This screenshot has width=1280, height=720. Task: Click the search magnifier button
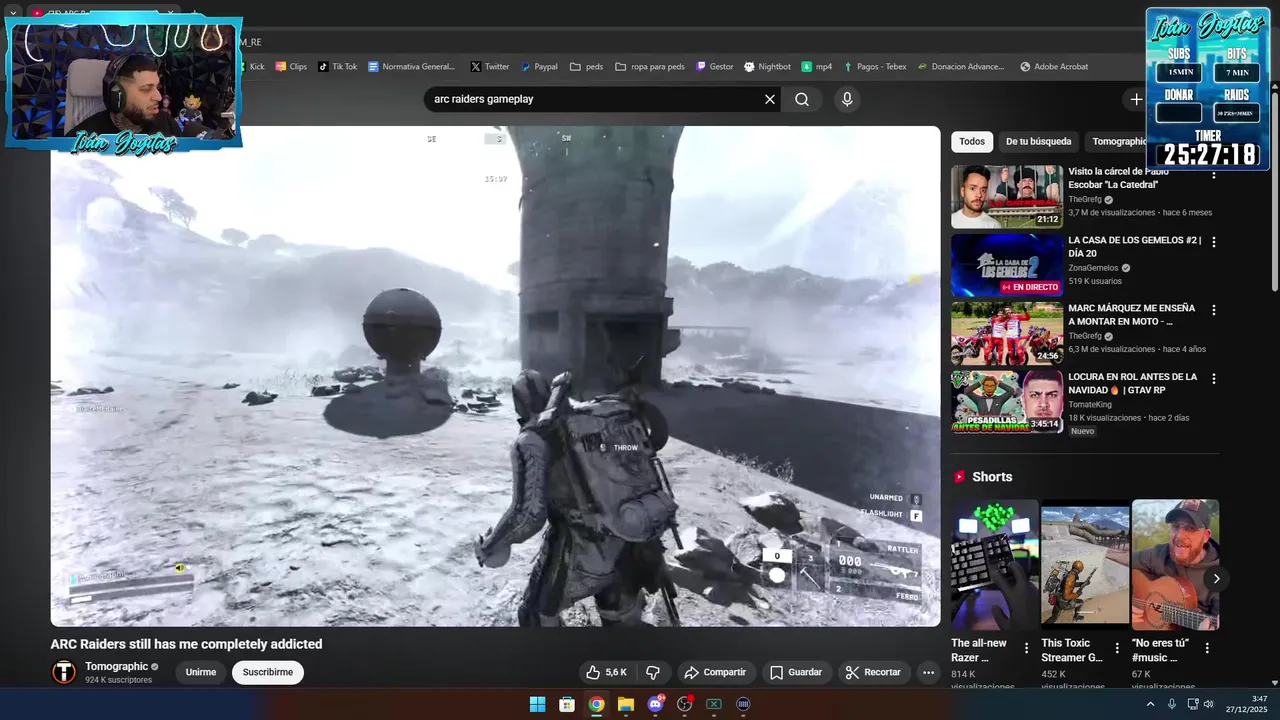pyautogui.click(x=802, y=99)
